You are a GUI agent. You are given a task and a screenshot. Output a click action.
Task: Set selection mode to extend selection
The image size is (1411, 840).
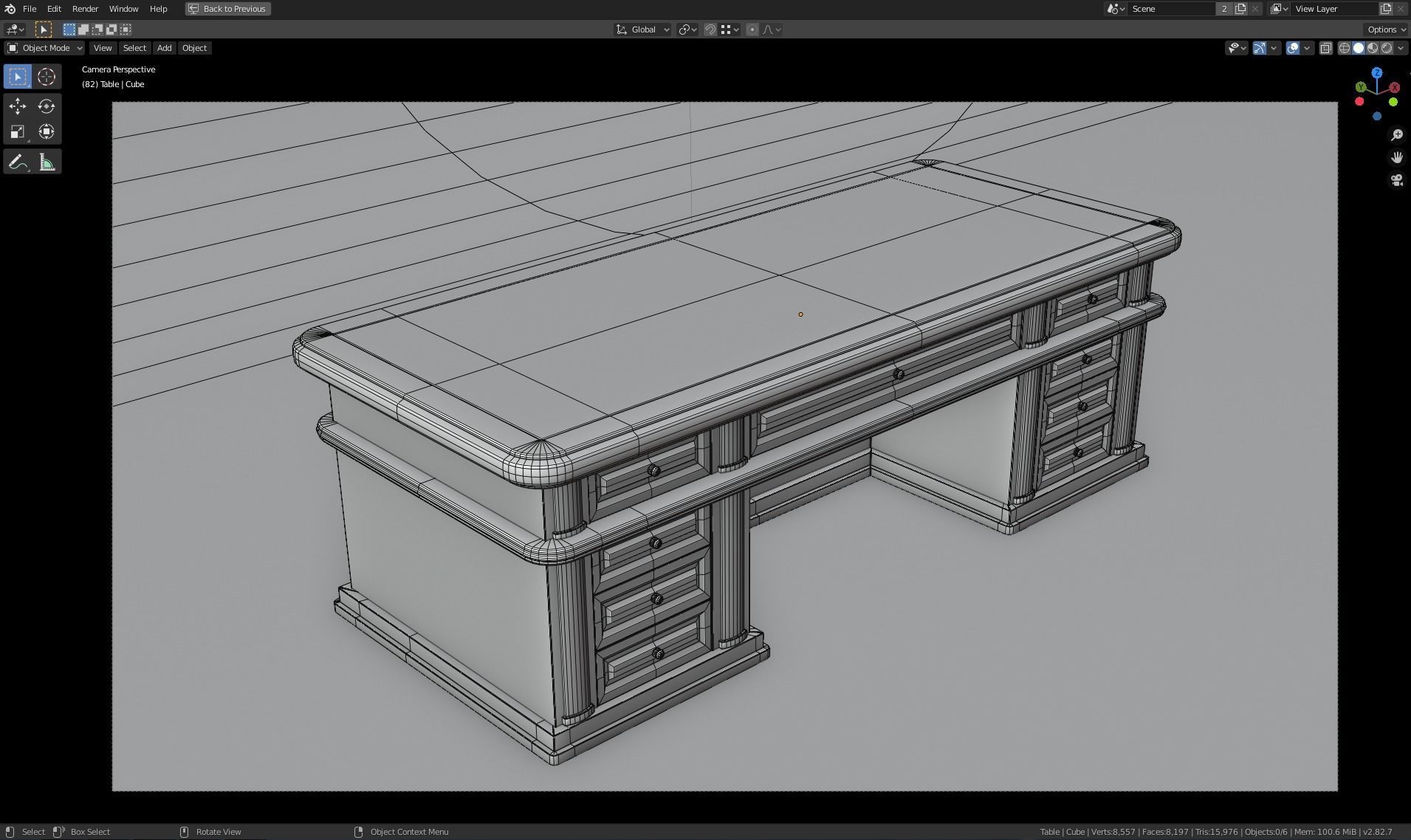[83, 30]
